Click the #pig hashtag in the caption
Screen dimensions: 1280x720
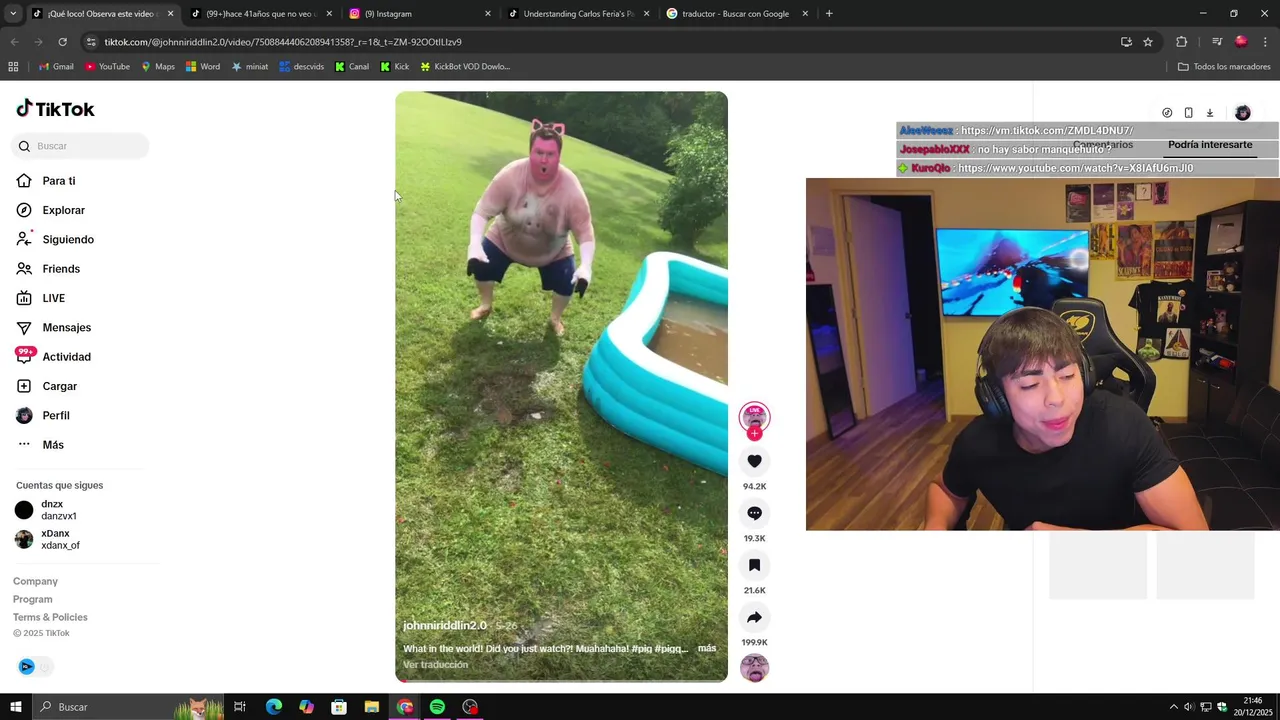point(643,648)
